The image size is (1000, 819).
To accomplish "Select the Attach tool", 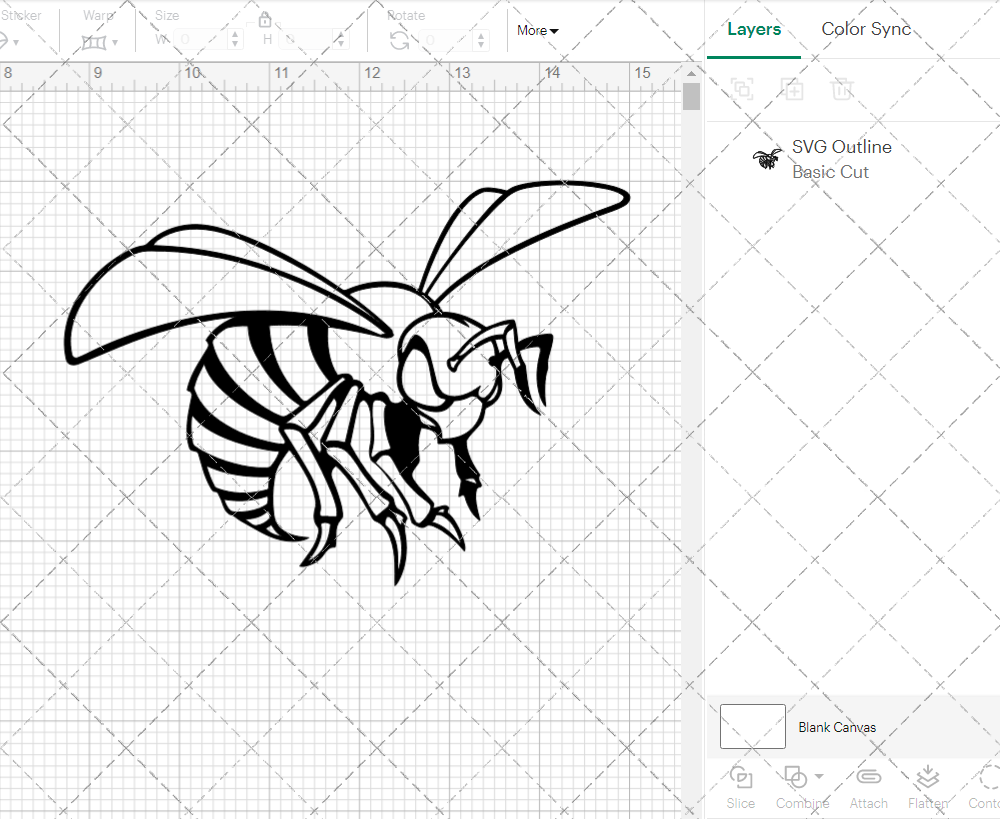I will (868, 787).
